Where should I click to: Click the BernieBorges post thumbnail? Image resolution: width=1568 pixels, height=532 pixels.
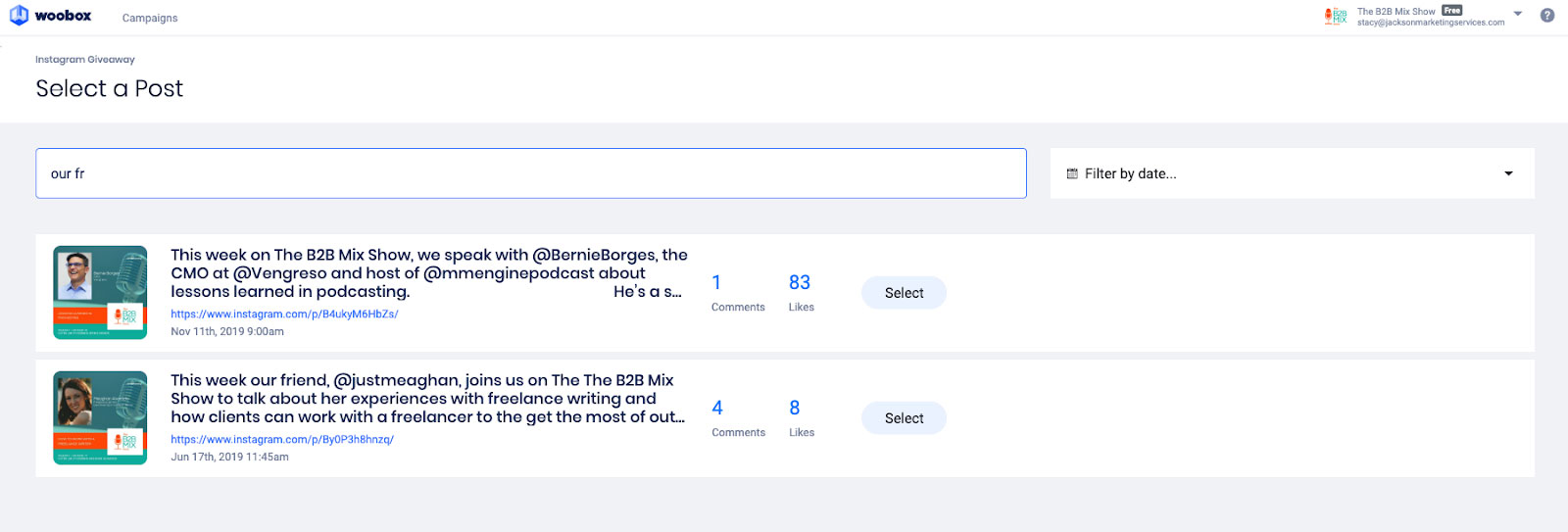pyautogui.click(x=100, y=293)
